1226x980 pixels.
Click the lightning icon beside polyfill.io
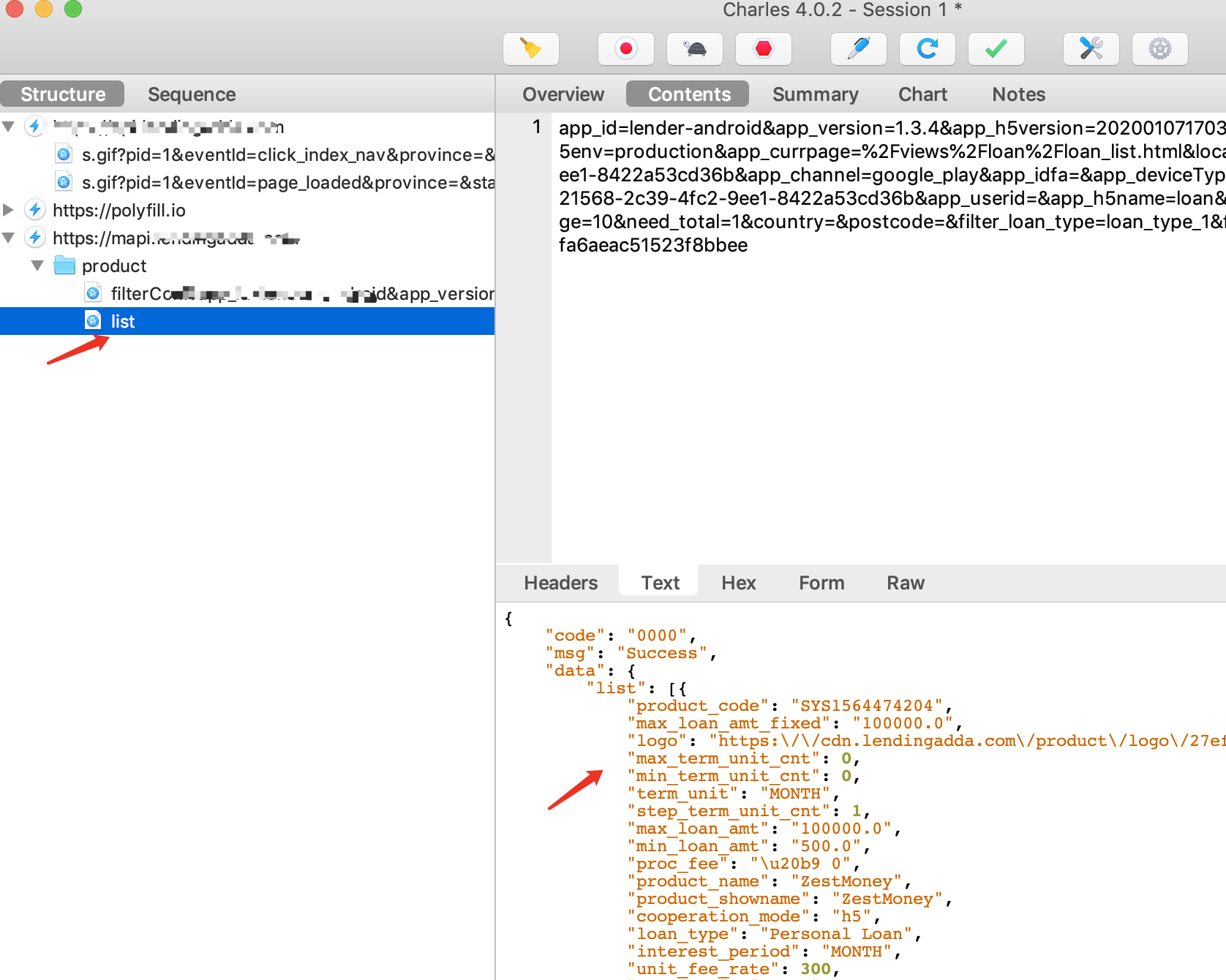(34, 210)
